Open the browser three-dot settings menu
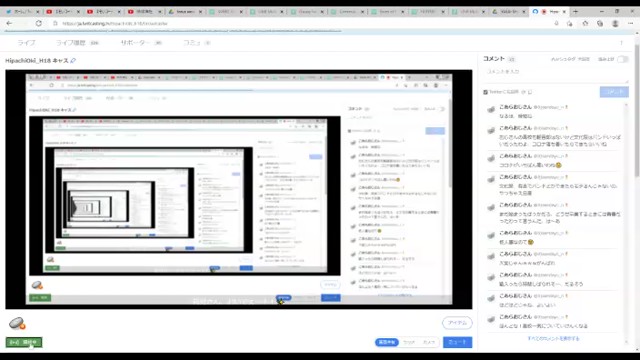The image size is (640, 360). (x=630, y=24)
